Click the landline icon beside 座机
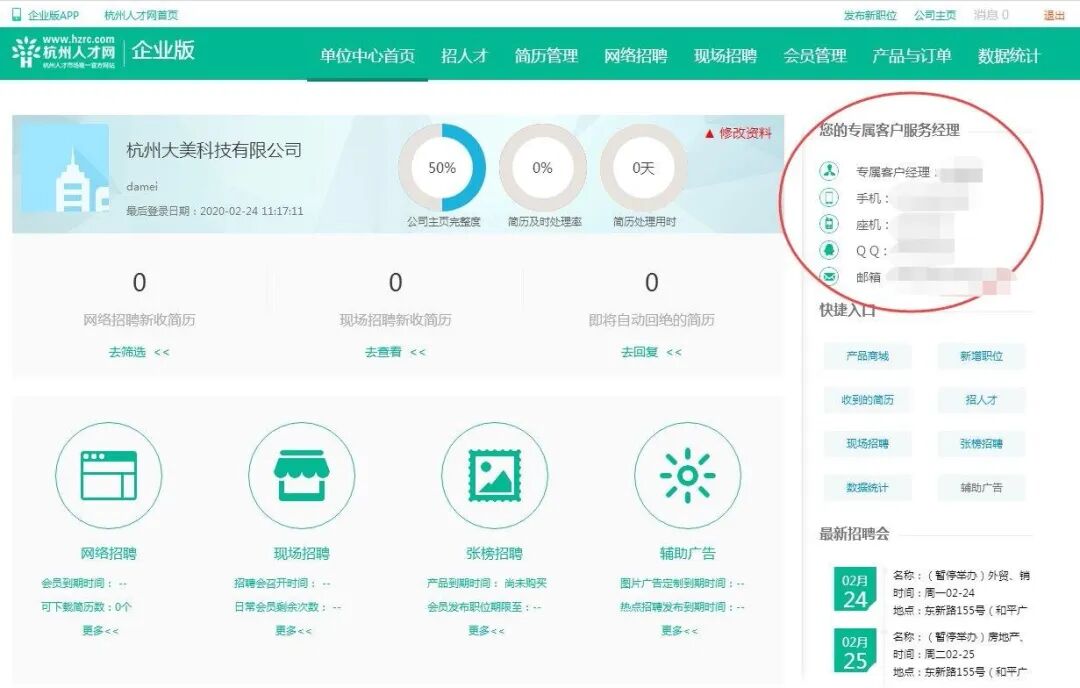Viewport: 1080px width, 688px height. click(829, 224)
